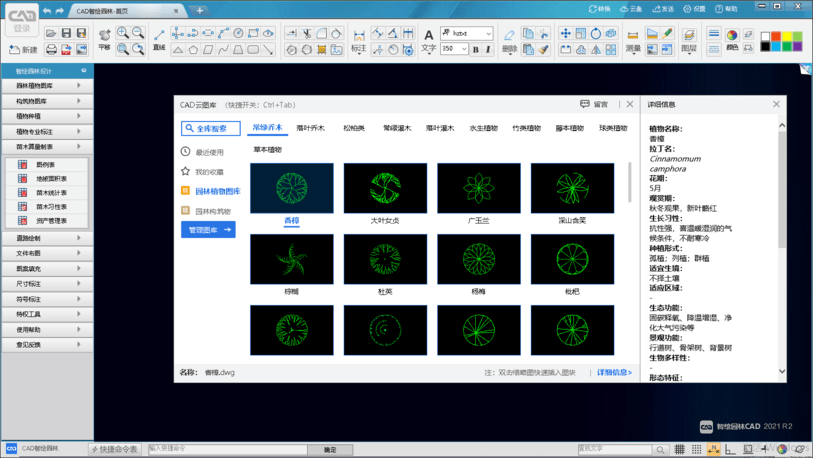Toggle italic text formatting button
Screen dimensions: 813x458
pos(488,49)
